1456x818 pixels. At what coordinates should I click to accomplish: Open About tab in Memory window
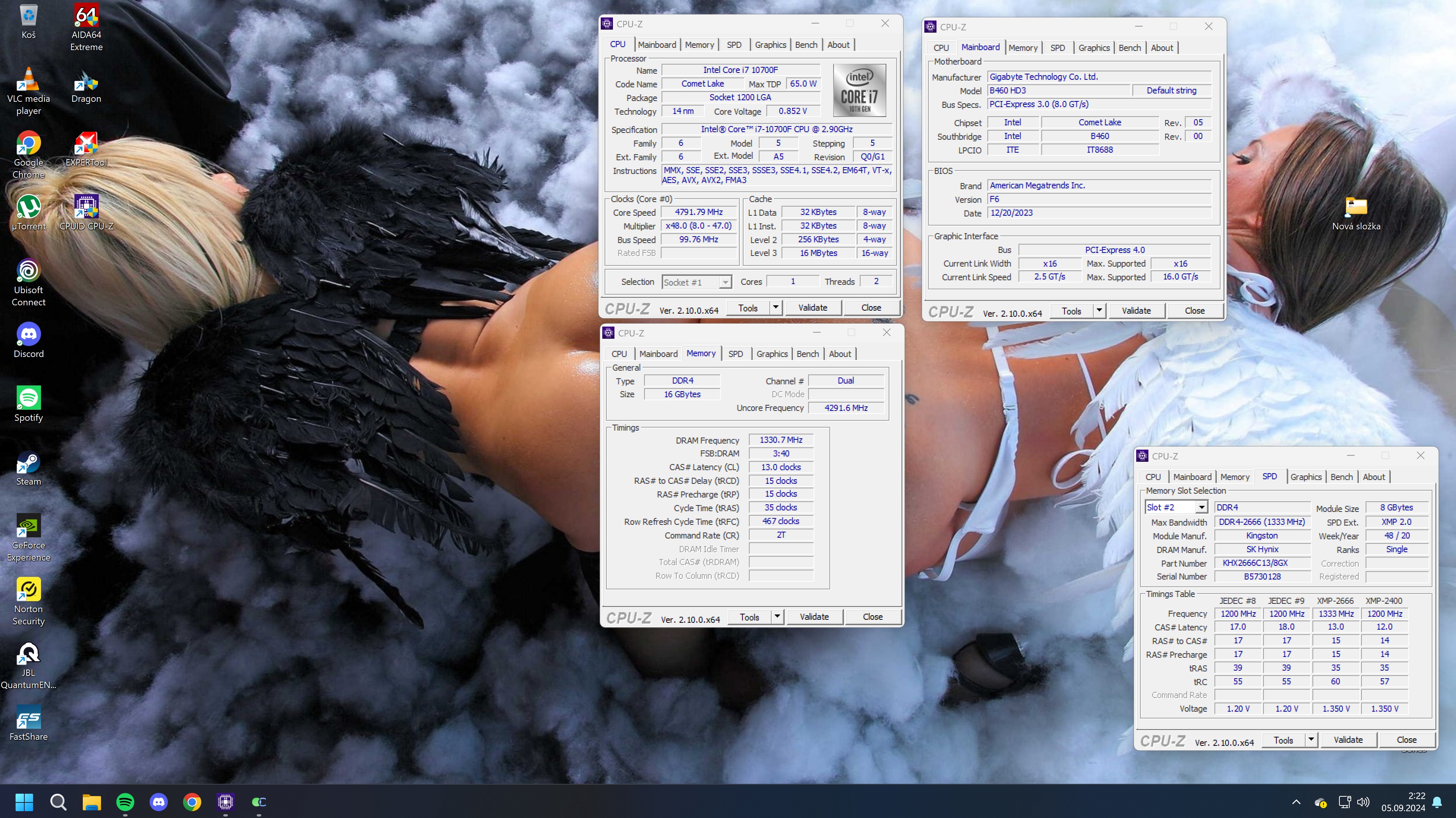840,354
